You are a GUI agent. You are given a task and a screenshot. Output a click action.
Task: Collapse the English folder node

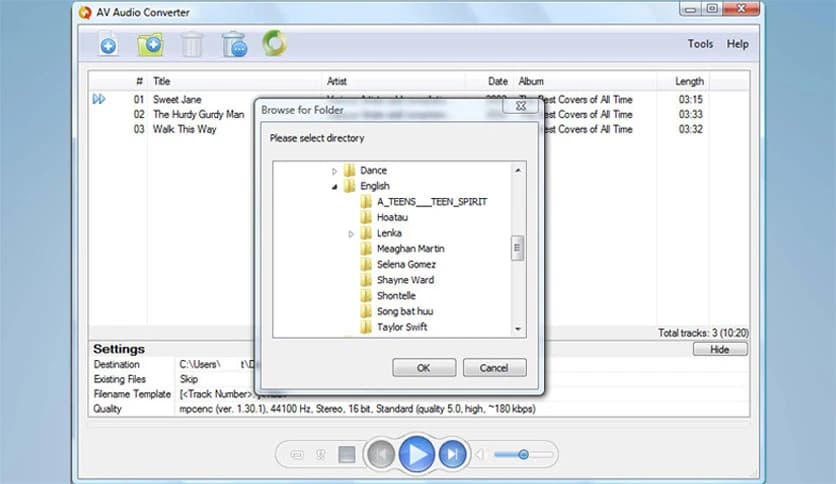(x=334, y=187)
